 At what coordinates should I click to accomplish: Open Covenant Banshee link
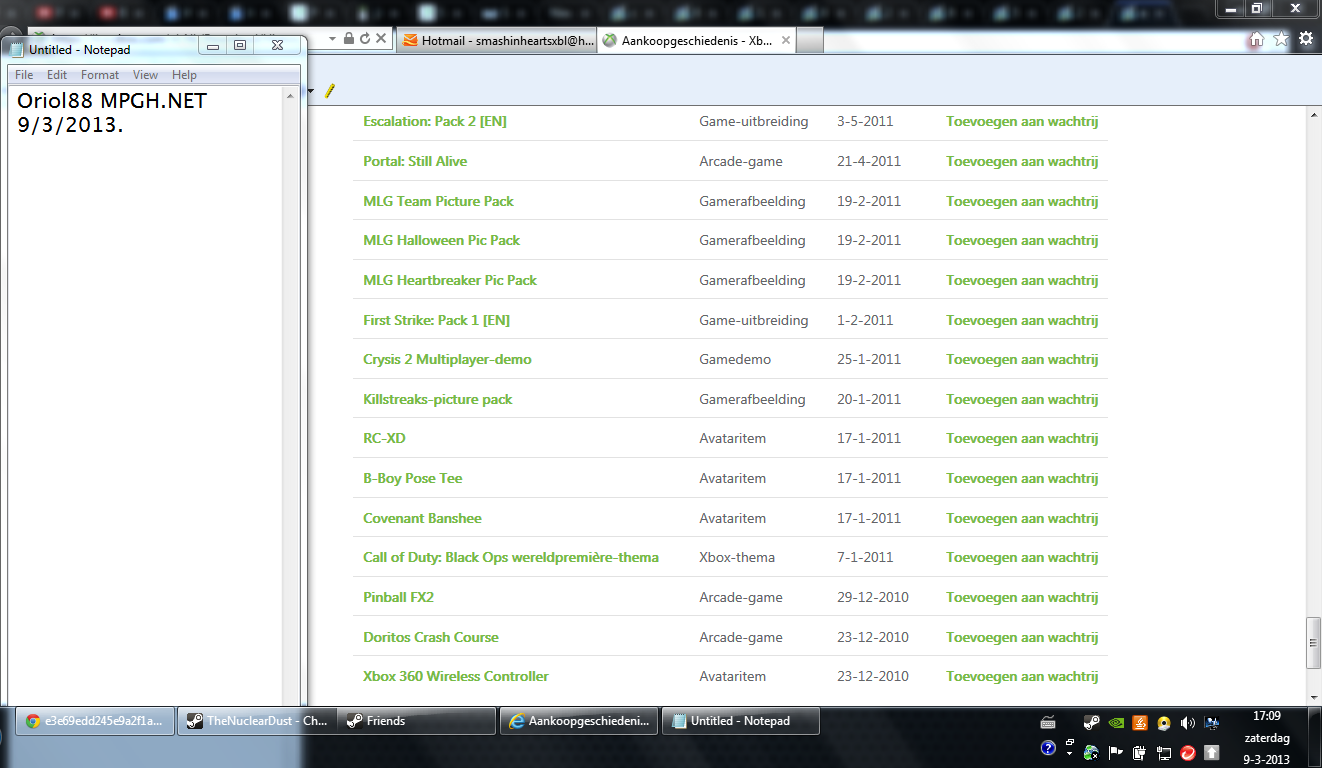(422, 518)
